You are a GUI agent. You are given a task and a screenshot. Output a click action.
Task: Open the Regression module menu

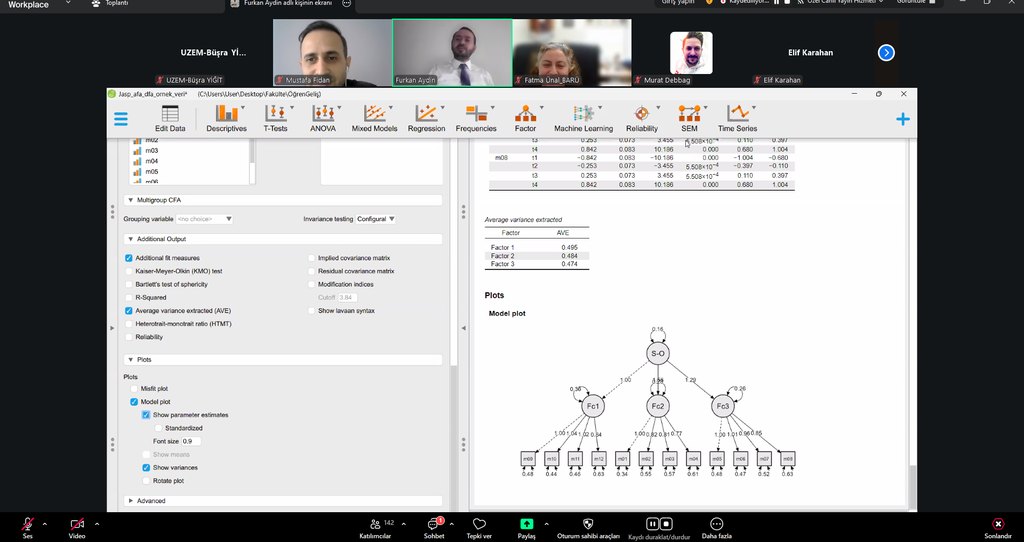click(x=426, y=118)
